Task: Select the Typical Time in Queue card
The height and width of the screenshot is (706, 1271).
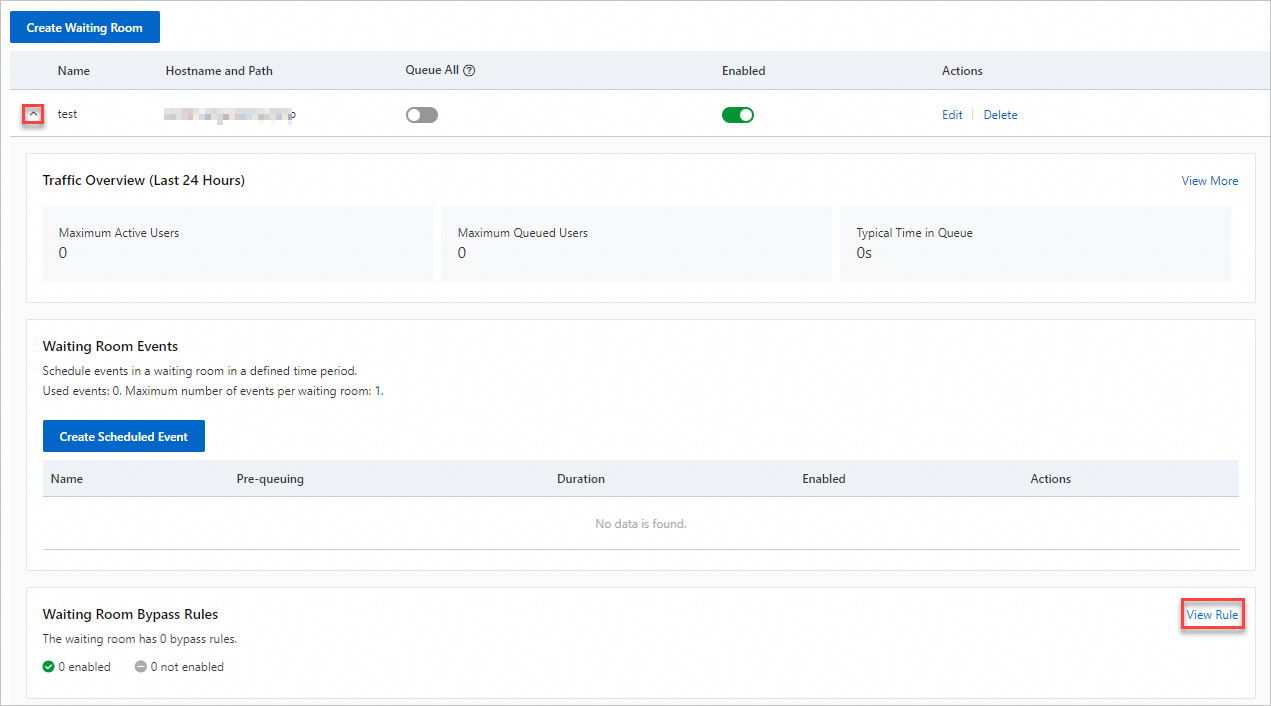Action: click(x=1034, y=244)
